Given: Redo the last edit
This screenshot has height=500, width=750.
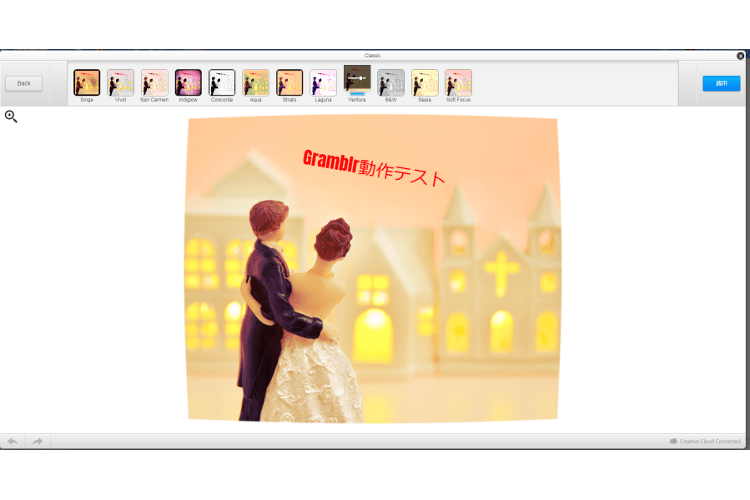Looking at the screenshot, I should point(38,441).
